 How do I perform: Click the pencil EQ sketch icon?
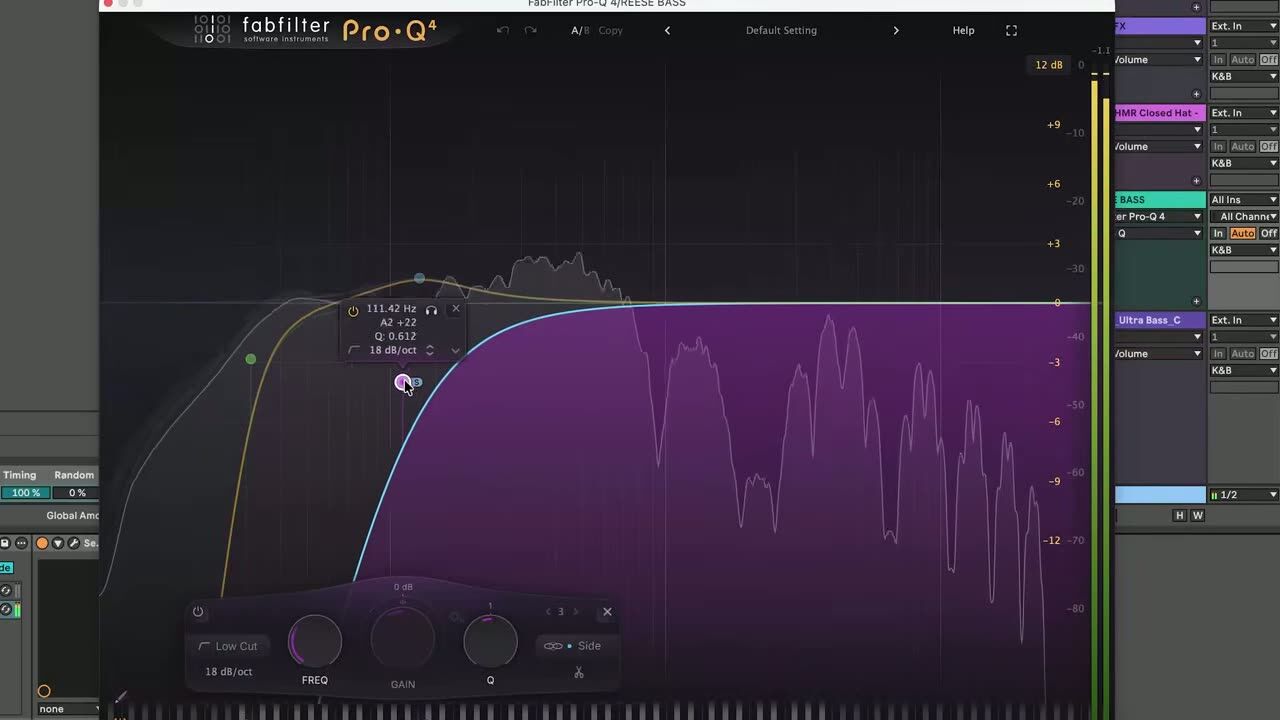[x=121, y=696]
